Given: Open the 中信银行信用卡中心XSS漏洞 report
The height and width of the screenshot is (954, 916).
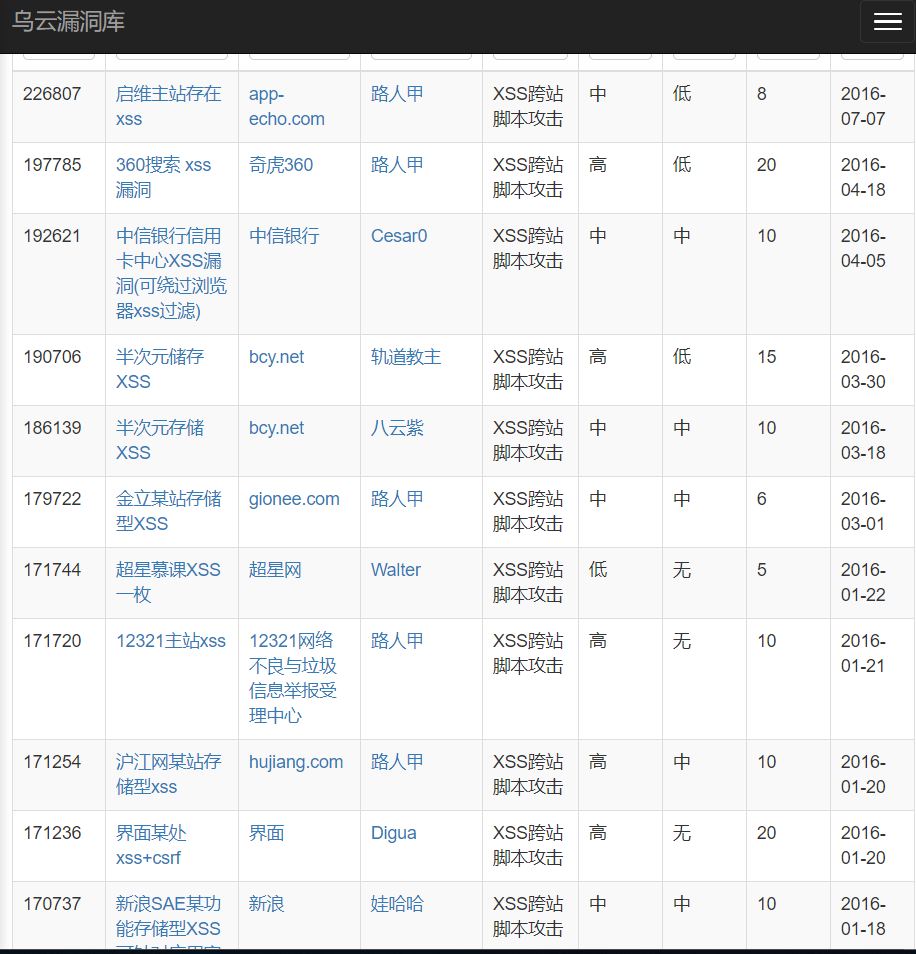Looking at the screenshot, I should [172, 273].
